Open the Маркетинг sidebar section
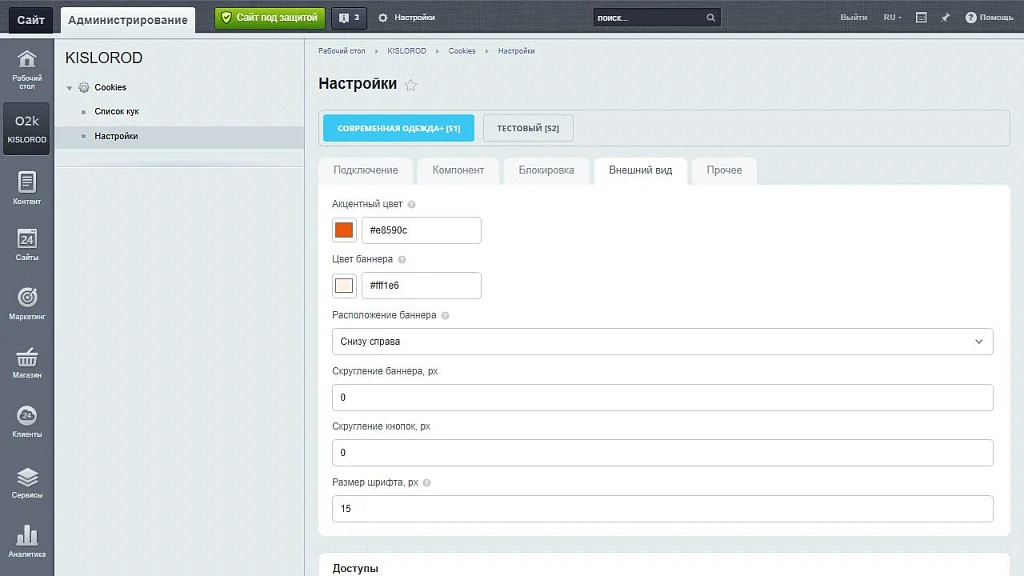The height and width of the screenshot is (576, 1024). click(x=27, y=304)
